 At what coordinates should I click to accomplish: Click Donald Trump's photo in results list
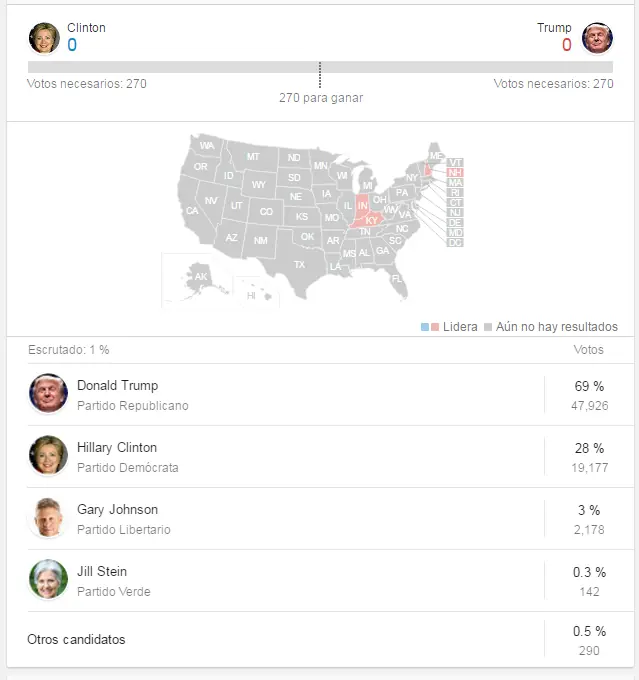(x=48, y=393)
